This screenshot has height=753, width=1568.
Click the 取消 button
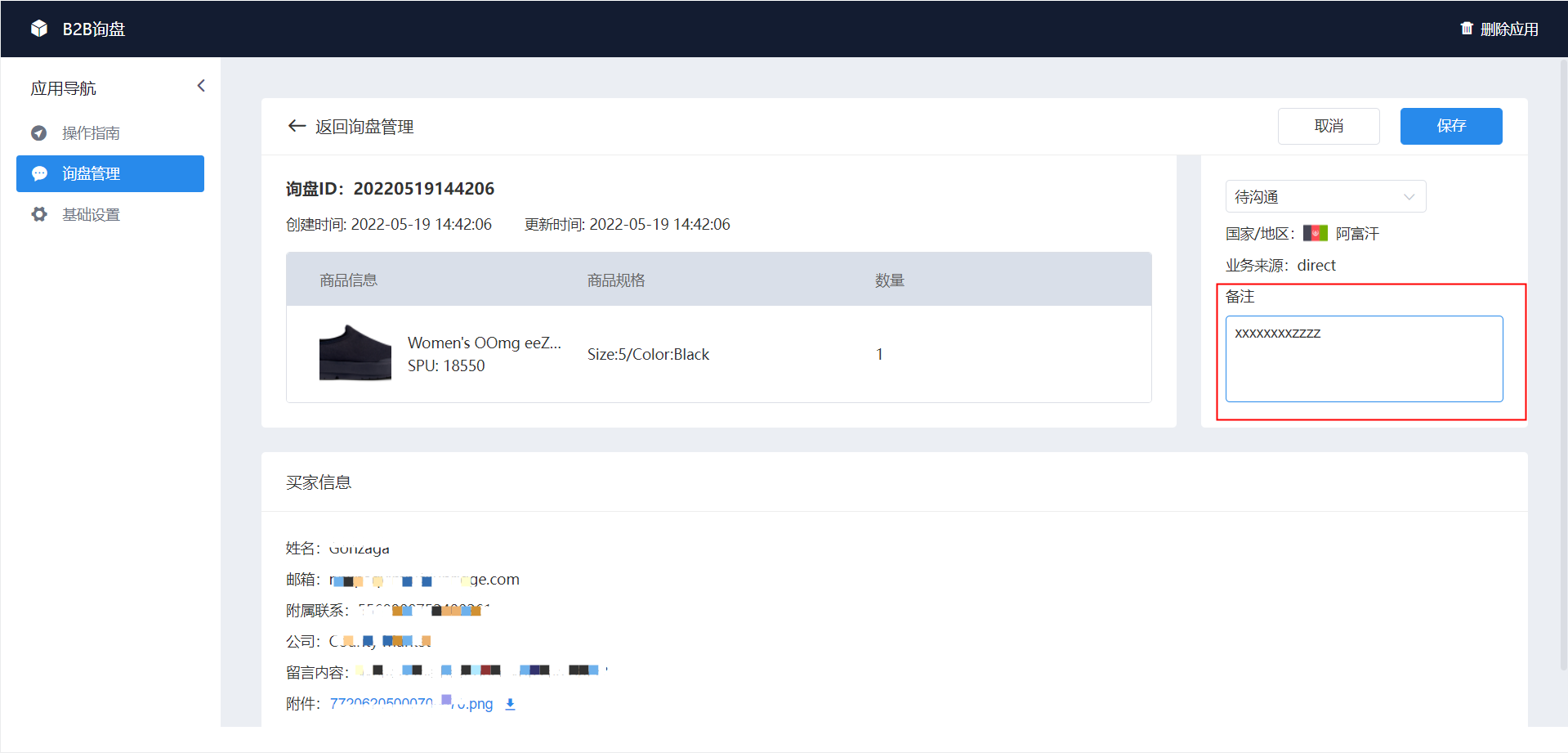pos(1329,126)
